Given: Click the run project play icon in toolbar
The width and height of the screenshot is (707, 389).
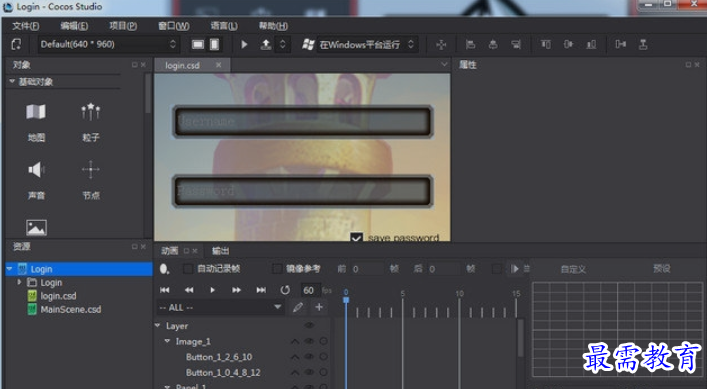Looking at the screenshot, I should tap(244, 45).
